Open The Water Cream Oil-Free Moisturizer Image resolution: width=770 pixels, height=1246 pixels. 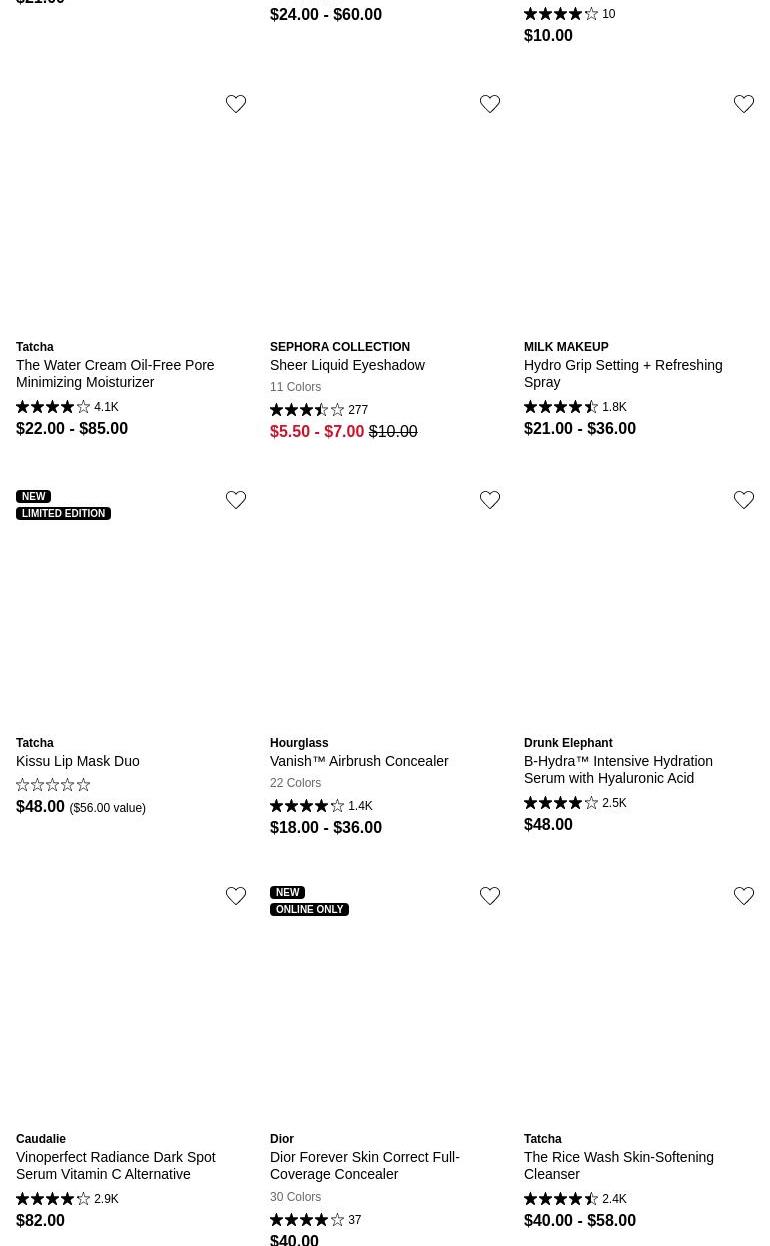(x=115, y=373)
